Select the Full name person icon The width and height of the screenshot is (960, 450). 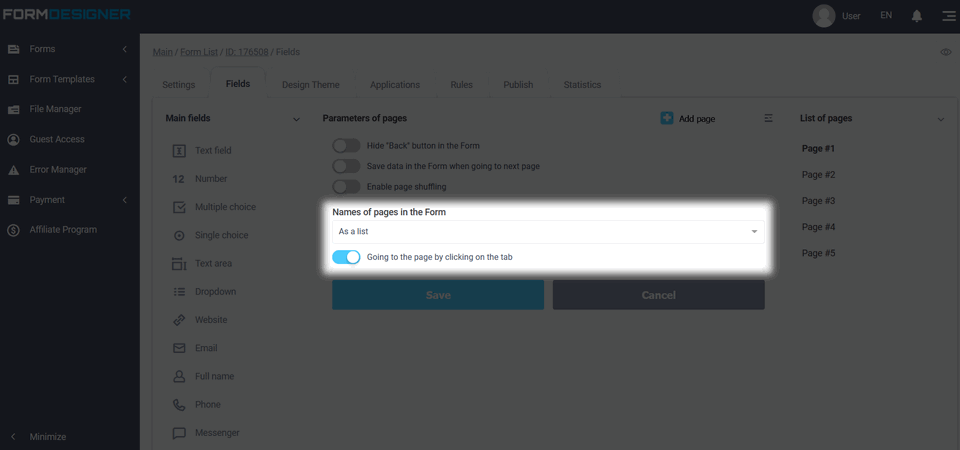(179, 377)
